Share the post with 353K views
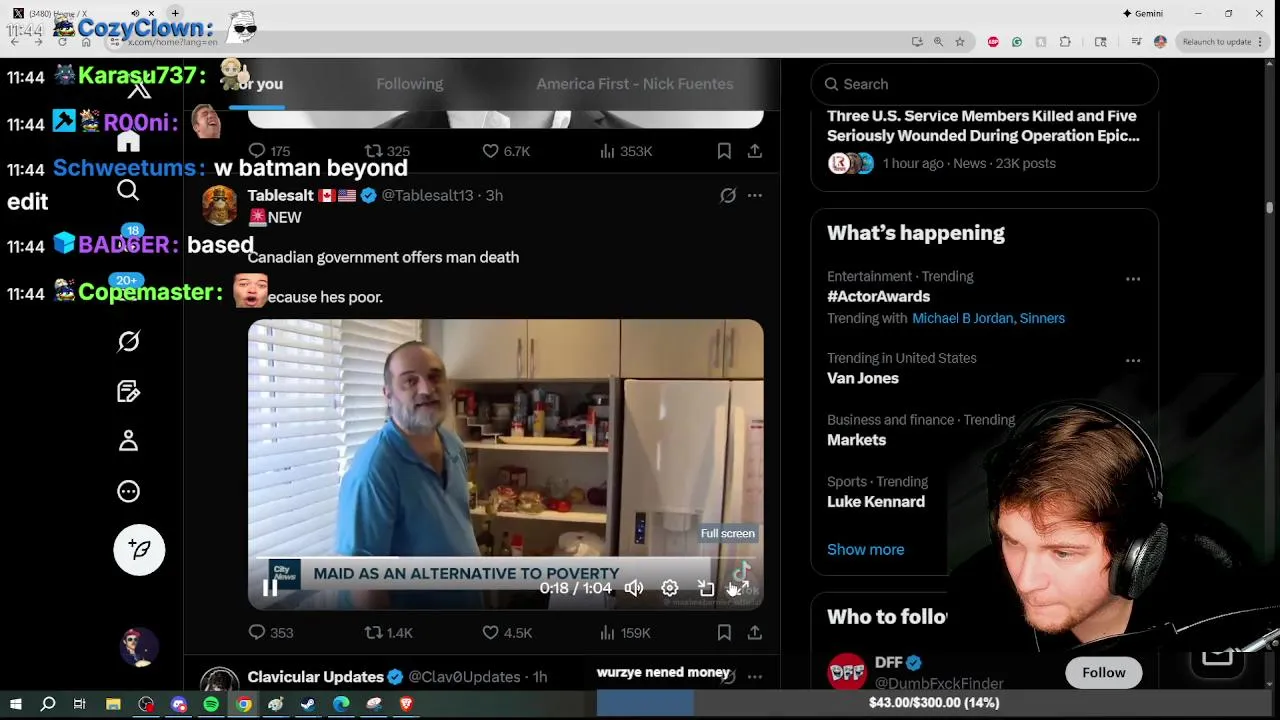This screenshot has height=720, width=1280. point(755,151)
